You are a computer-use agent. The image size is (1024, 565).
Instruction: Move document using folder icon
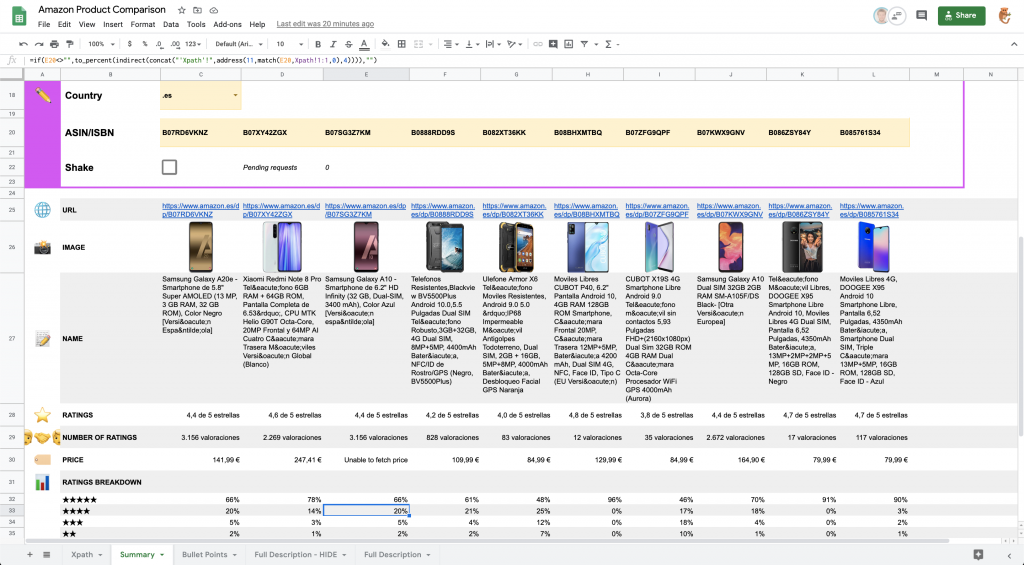197,10
